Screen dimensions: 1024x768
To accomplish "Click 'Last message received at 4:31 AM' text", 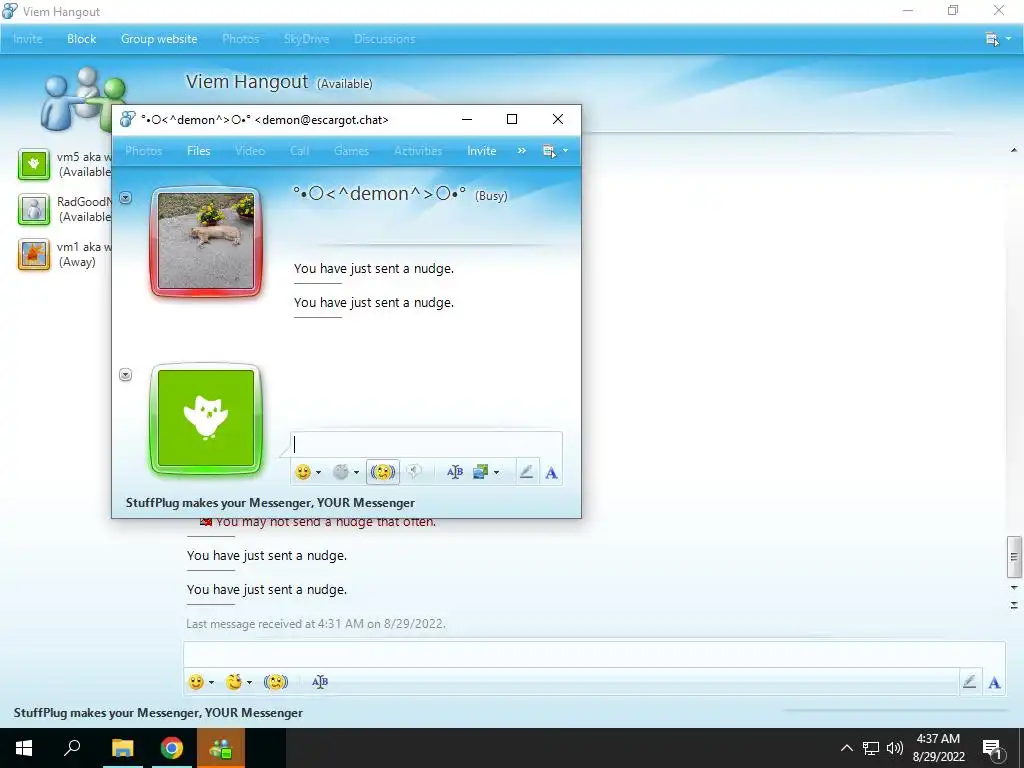I will pyautogui.click(x=316, y=624).
